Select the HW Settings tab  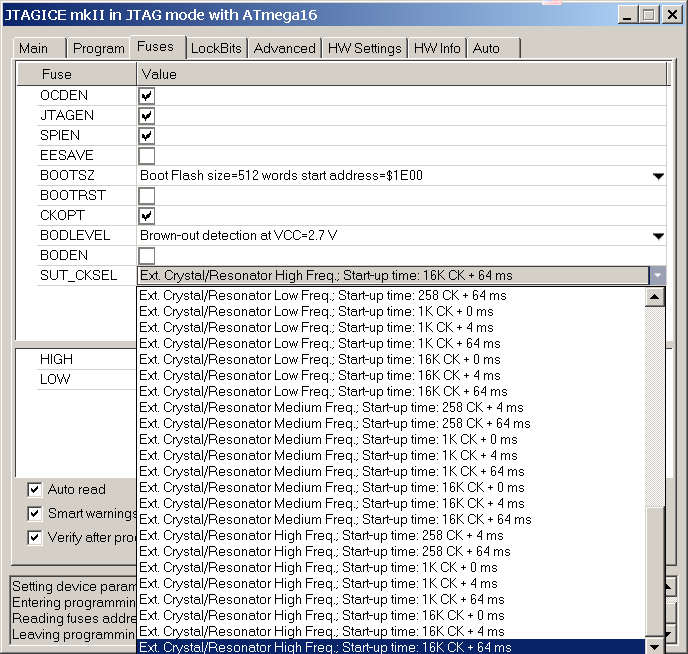point(364,48)
